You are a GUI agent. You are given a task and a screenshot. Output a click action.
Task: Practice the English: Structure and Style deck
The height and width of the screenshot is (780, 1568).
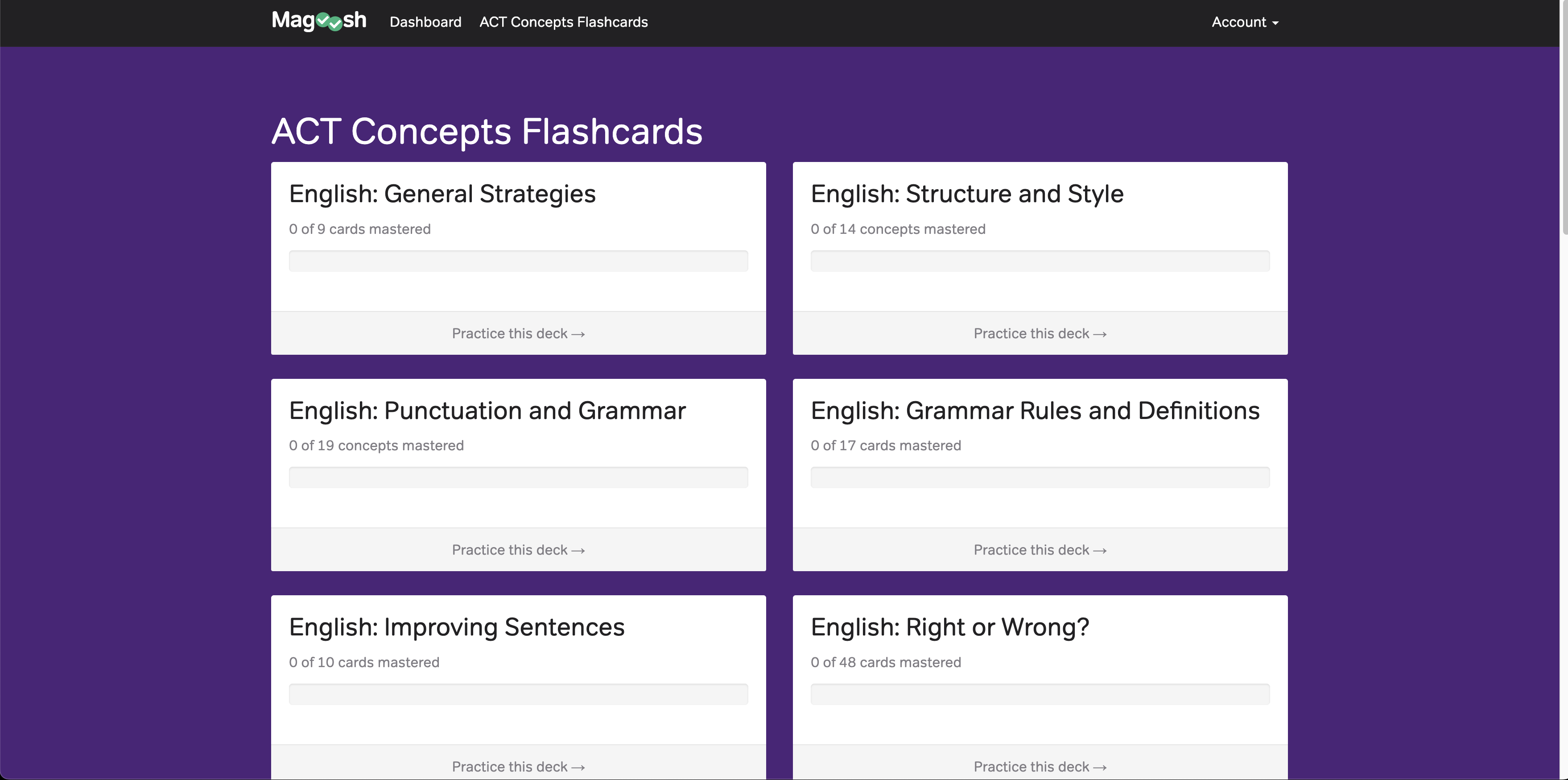[x=1040, y=334]
